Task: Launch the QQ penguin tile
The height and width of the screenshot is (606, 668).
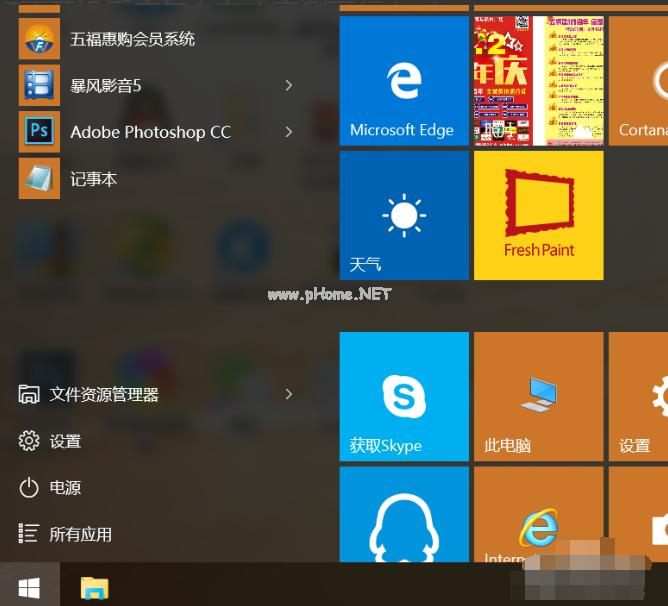Action: pos(404,514)
